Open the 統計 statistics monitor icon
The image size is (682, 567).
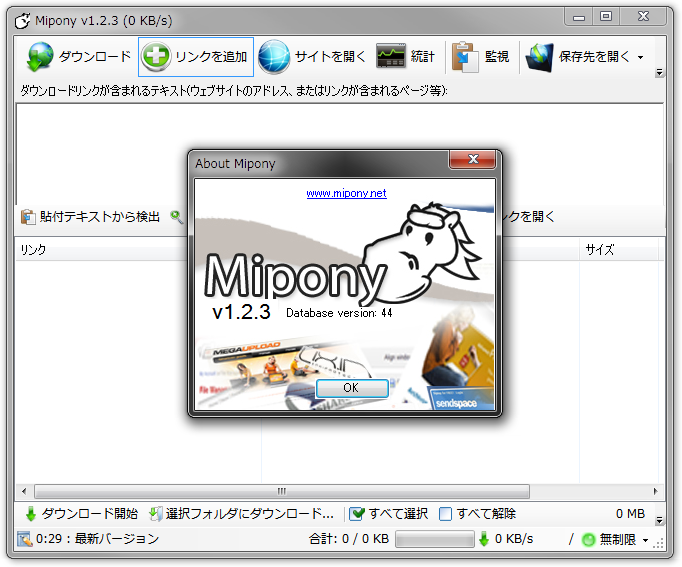tap(390, 56)
